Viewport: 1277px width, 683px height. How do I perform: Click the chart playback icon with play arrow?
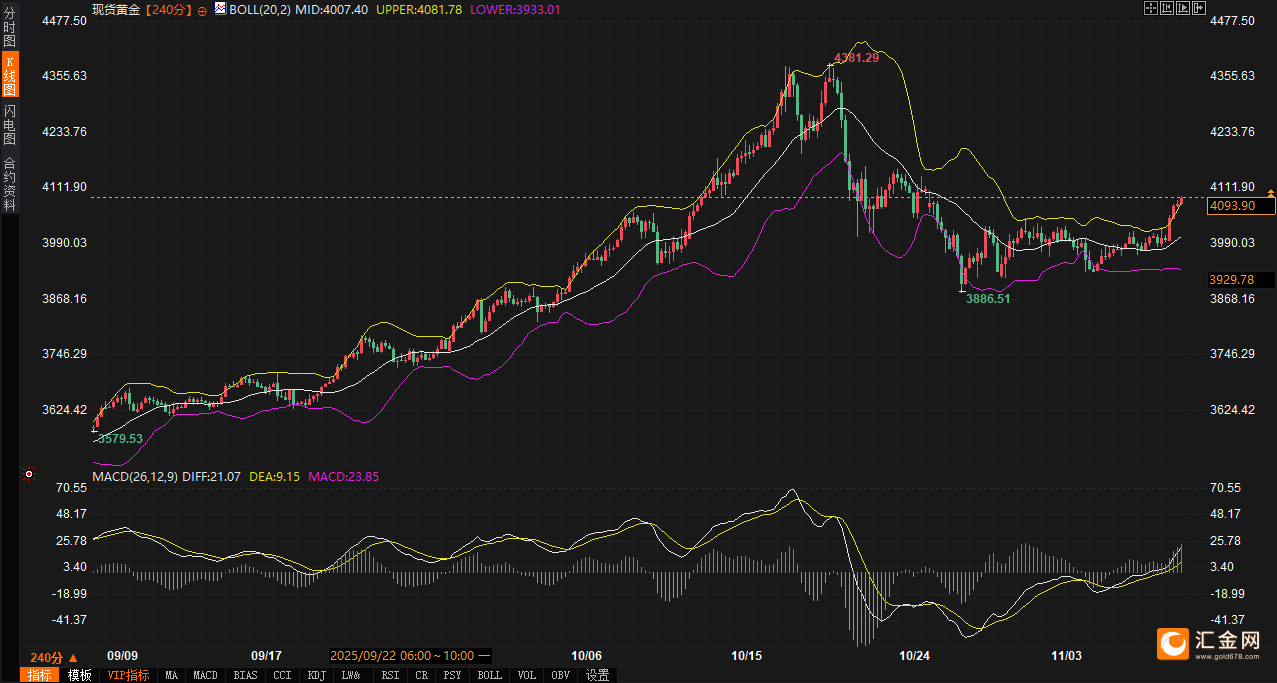pyautogui.click(x=1184, y=8)
